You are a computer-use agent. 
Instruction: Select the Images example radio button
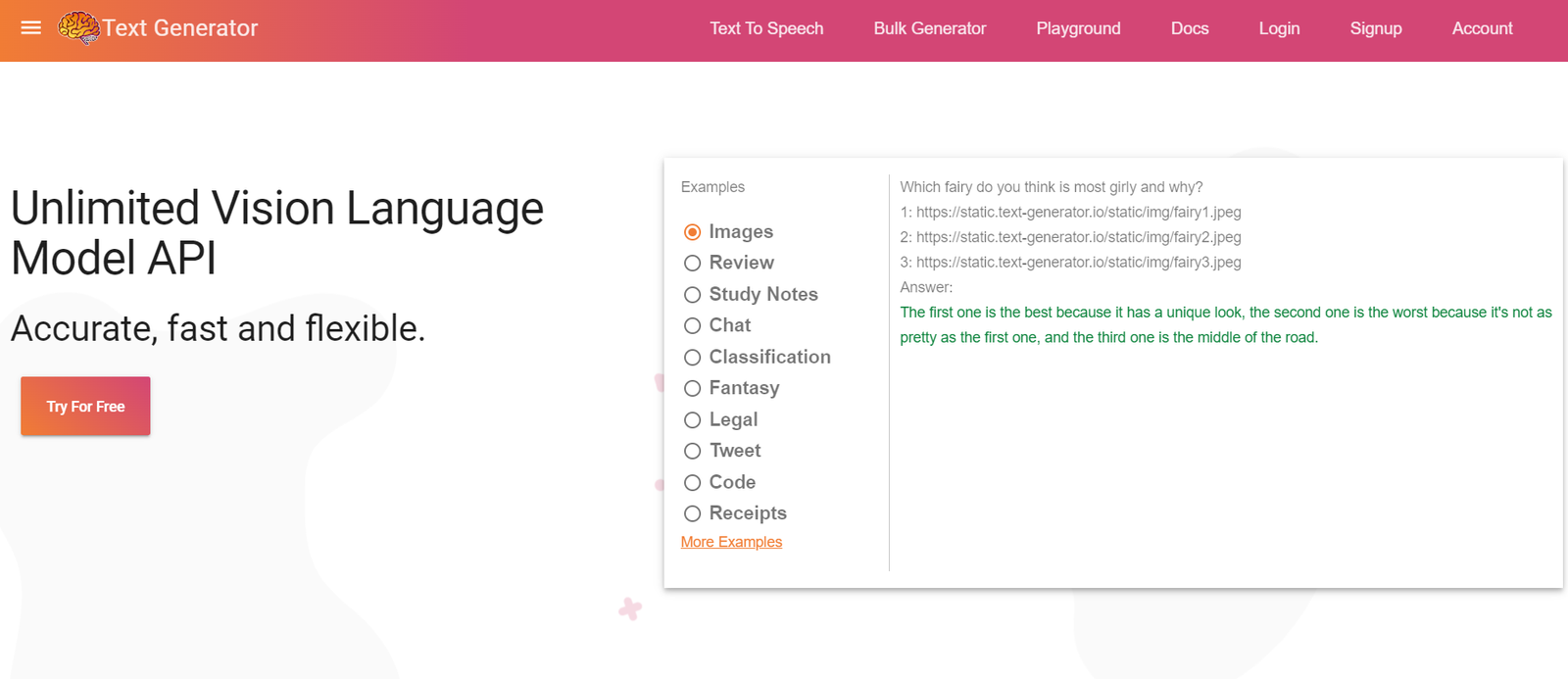click(693, 232)
